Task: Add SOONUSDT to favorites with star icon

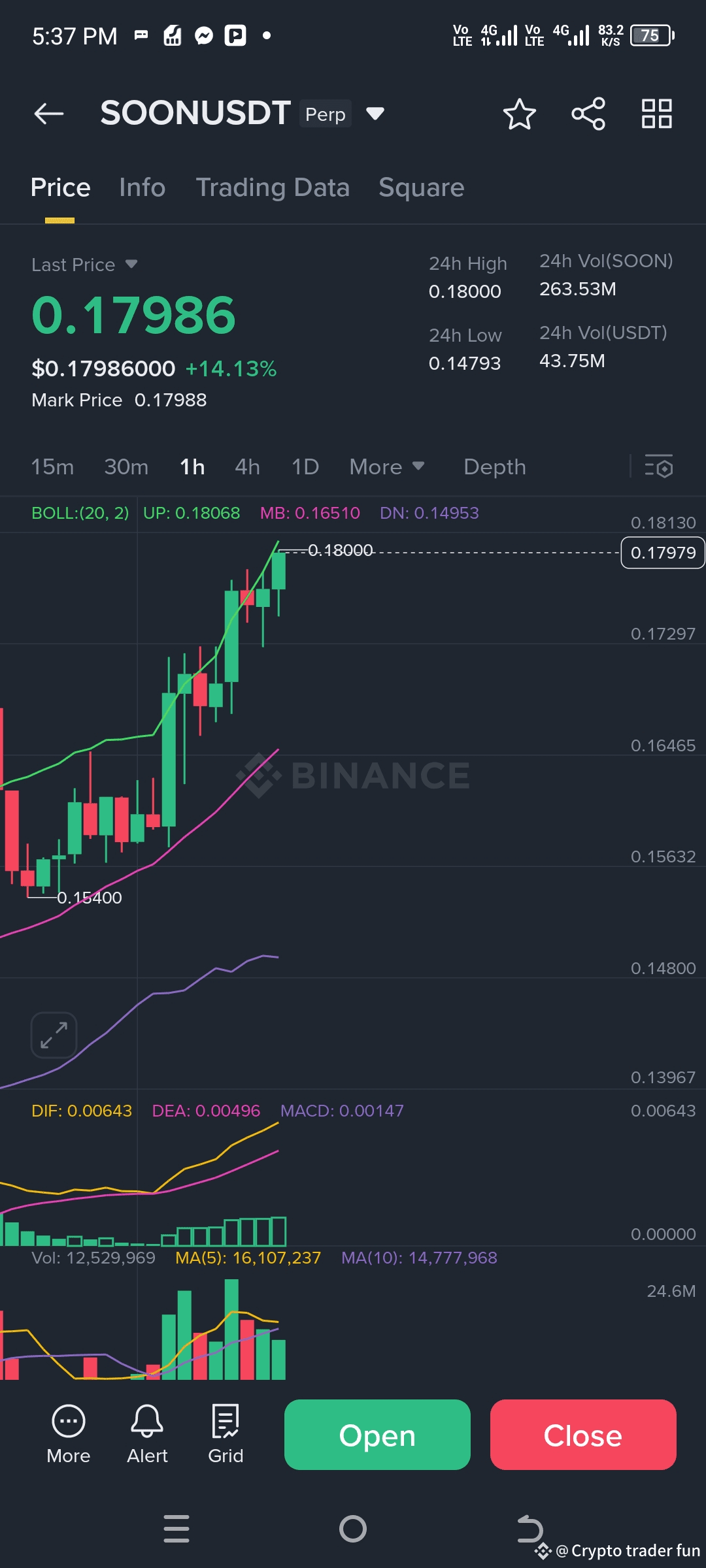Action: click(x=520, y=114)
